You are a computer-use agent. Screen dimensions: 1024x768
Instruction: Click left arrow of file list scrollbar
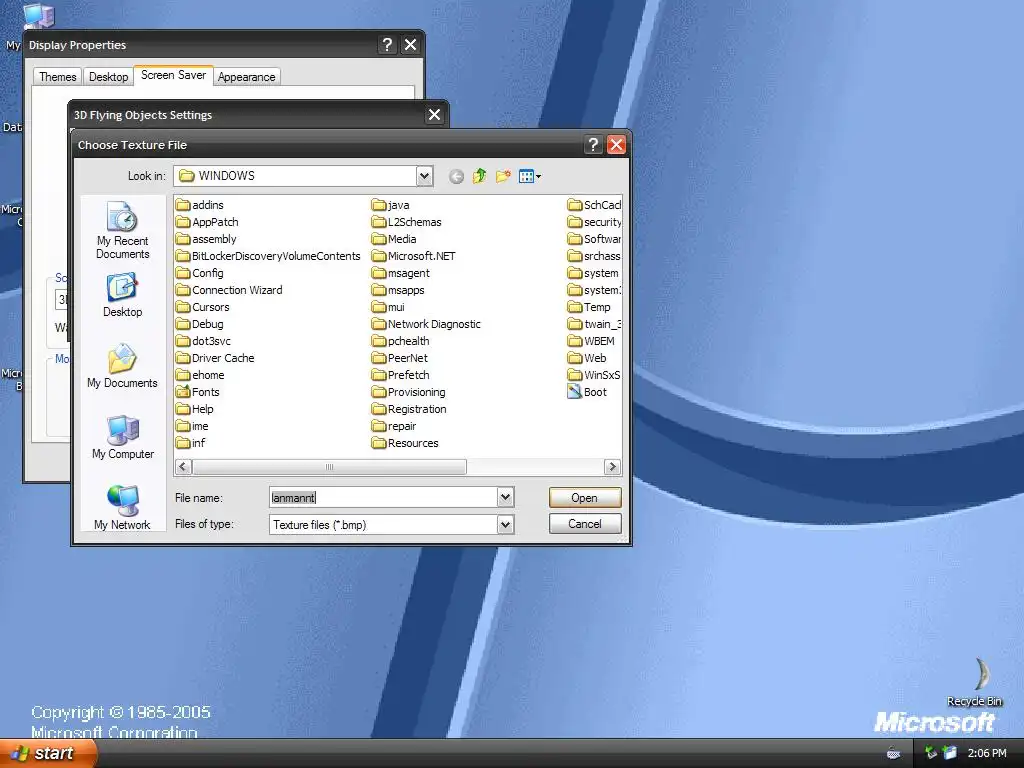coord(183,466)
